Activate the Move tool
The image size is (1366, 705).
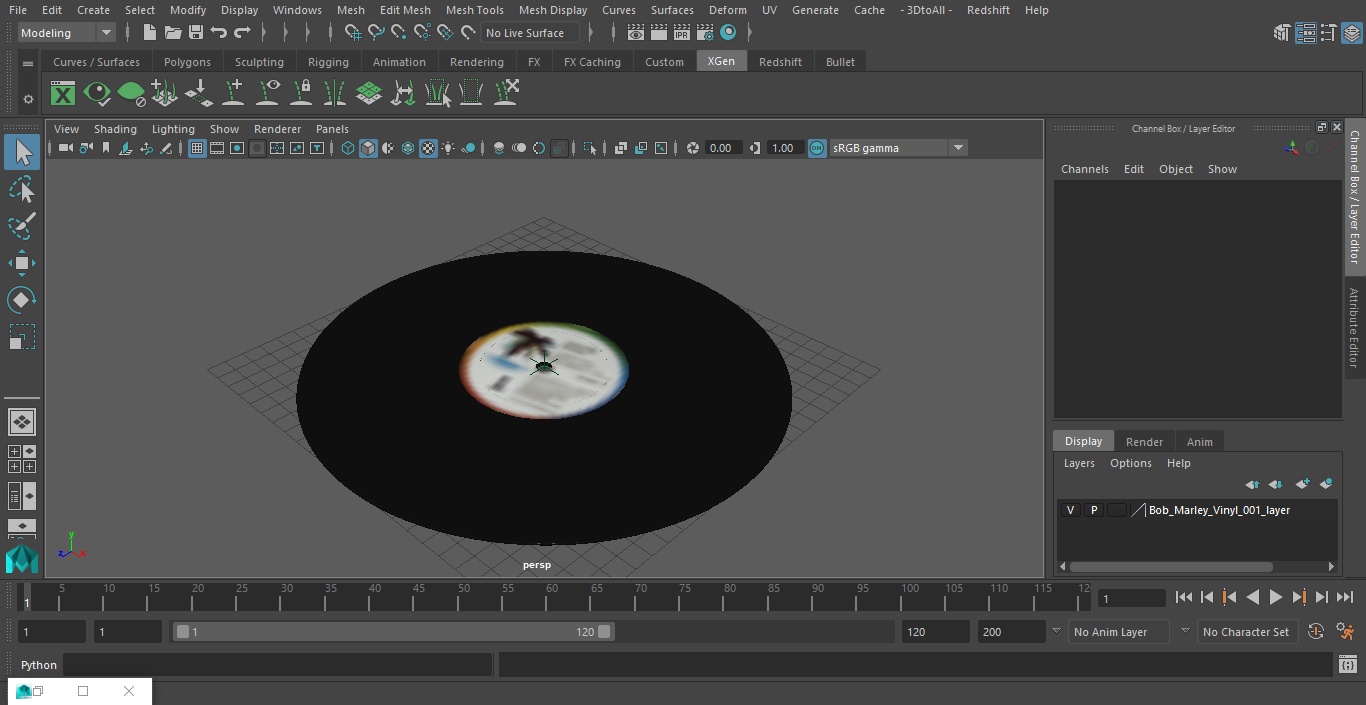coord(22,264)
